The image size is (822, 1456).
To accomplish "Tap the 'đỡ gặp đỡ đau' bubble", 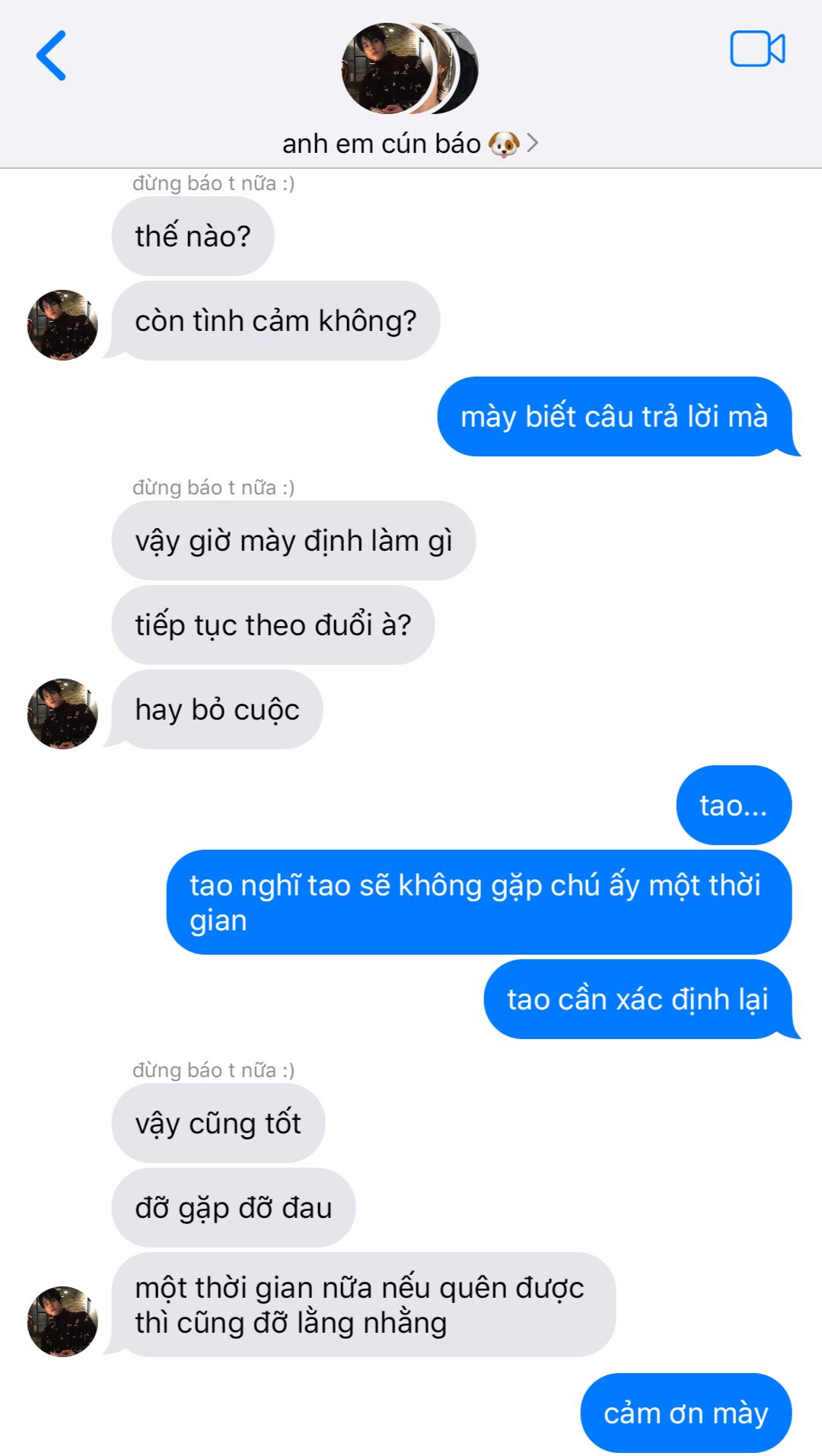I will 234,1208.
